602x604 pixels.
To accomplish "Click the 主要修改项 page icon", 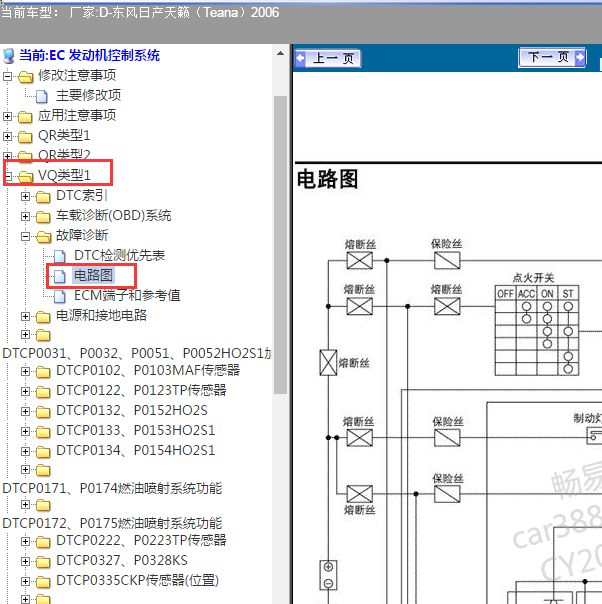I will click(42, 96).
